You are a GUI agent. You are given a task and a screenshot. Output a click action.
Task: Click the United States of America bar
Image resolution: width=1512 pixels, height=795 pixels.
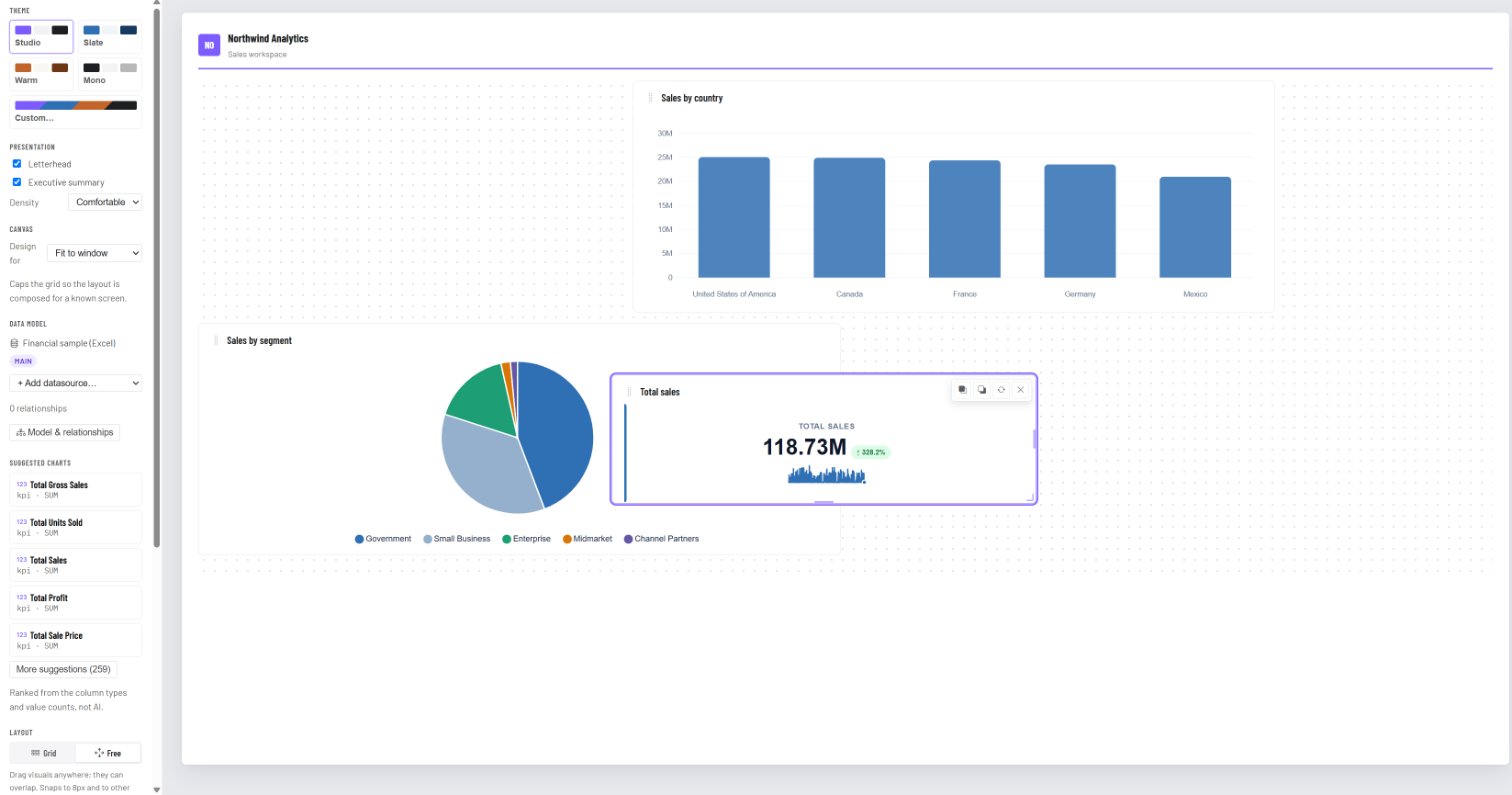click(x=734, y=217)
